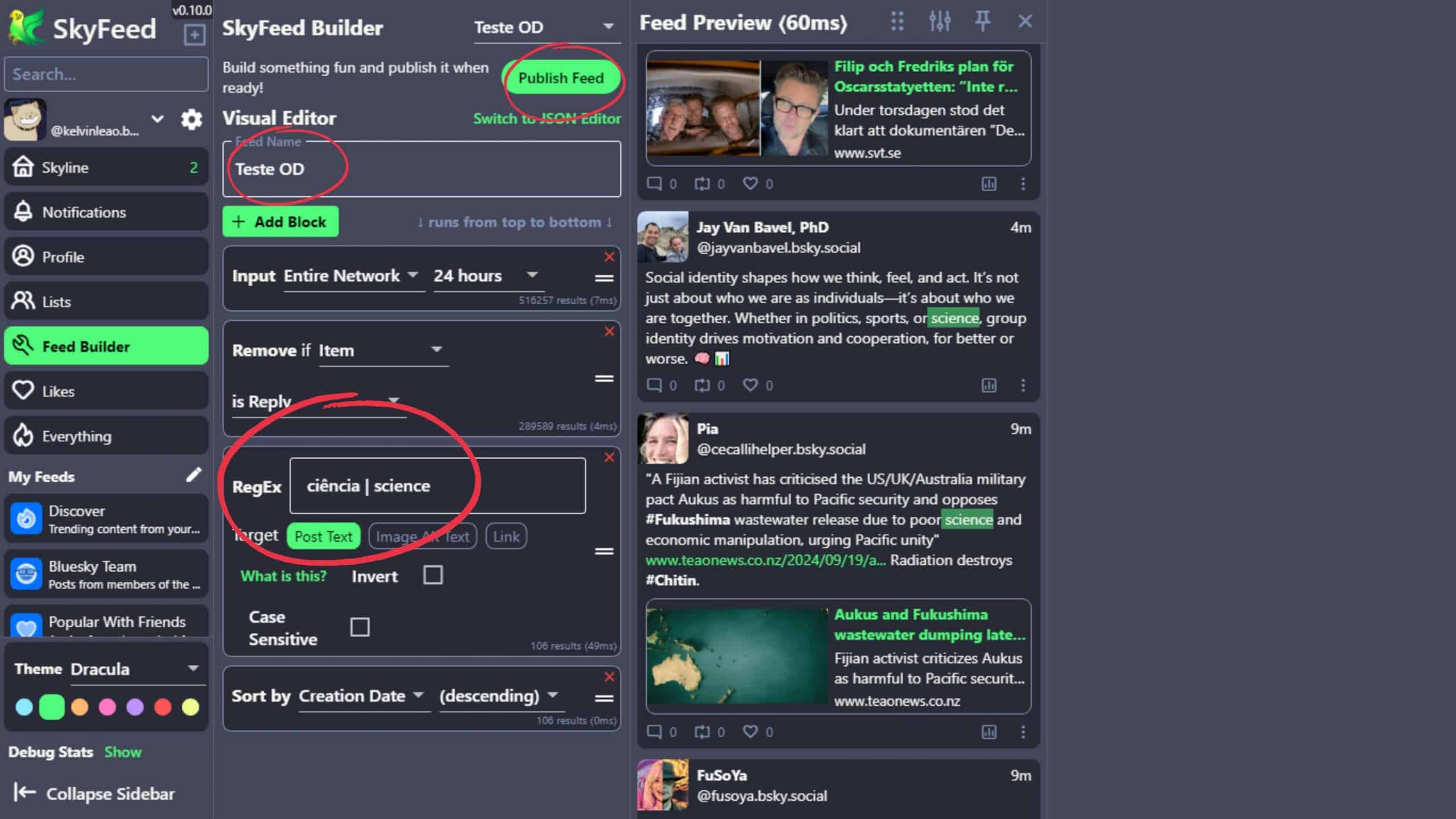Viewport: 1456px width, 819px height.
Task: Open the Profile page
Action: pyautogui.click(x=106, y=257)
